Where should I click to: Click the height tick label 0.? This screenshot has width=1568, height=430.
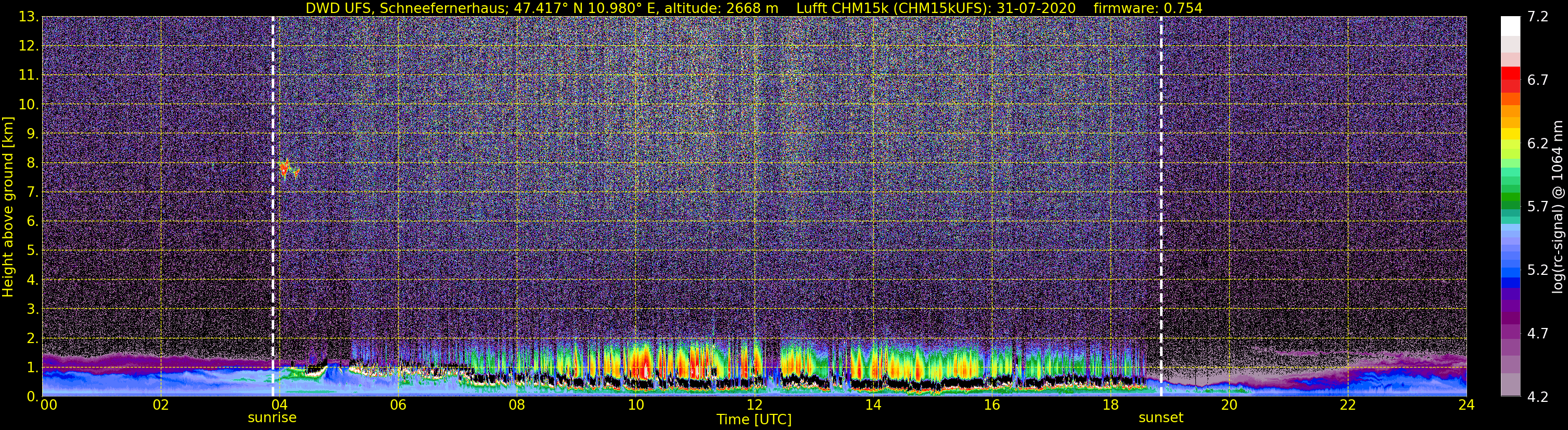[33, 397]
